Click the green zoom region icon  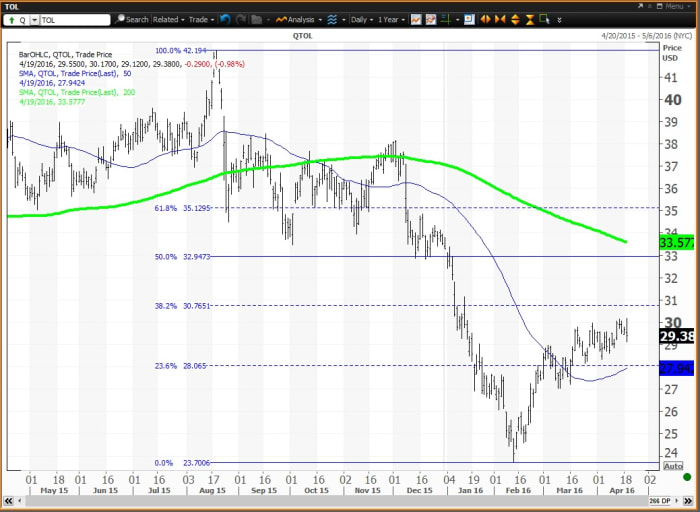(x=544, y=19)
